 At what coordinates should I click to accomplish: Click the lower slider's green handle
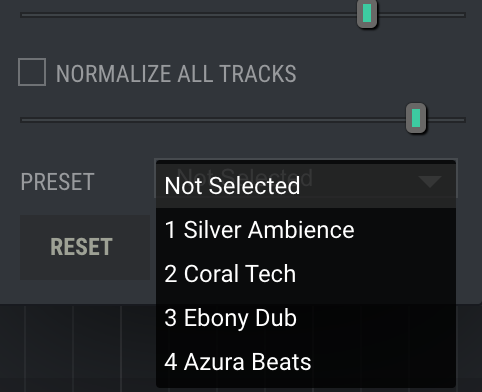pos(416,118)
